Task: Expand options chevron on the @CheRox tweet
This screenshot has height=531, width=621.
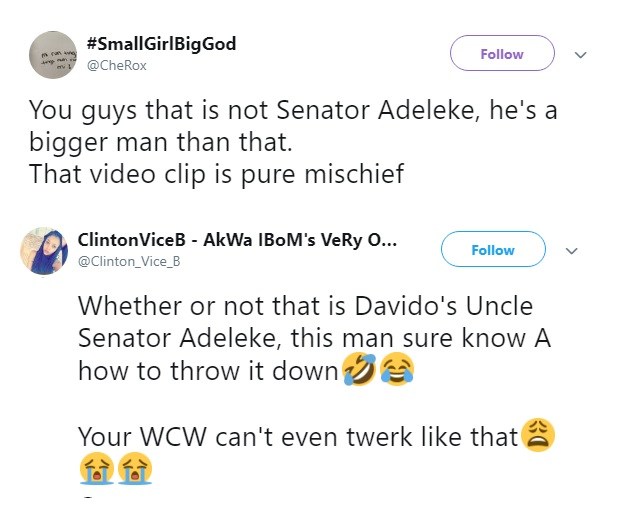Action: point(579,54)
